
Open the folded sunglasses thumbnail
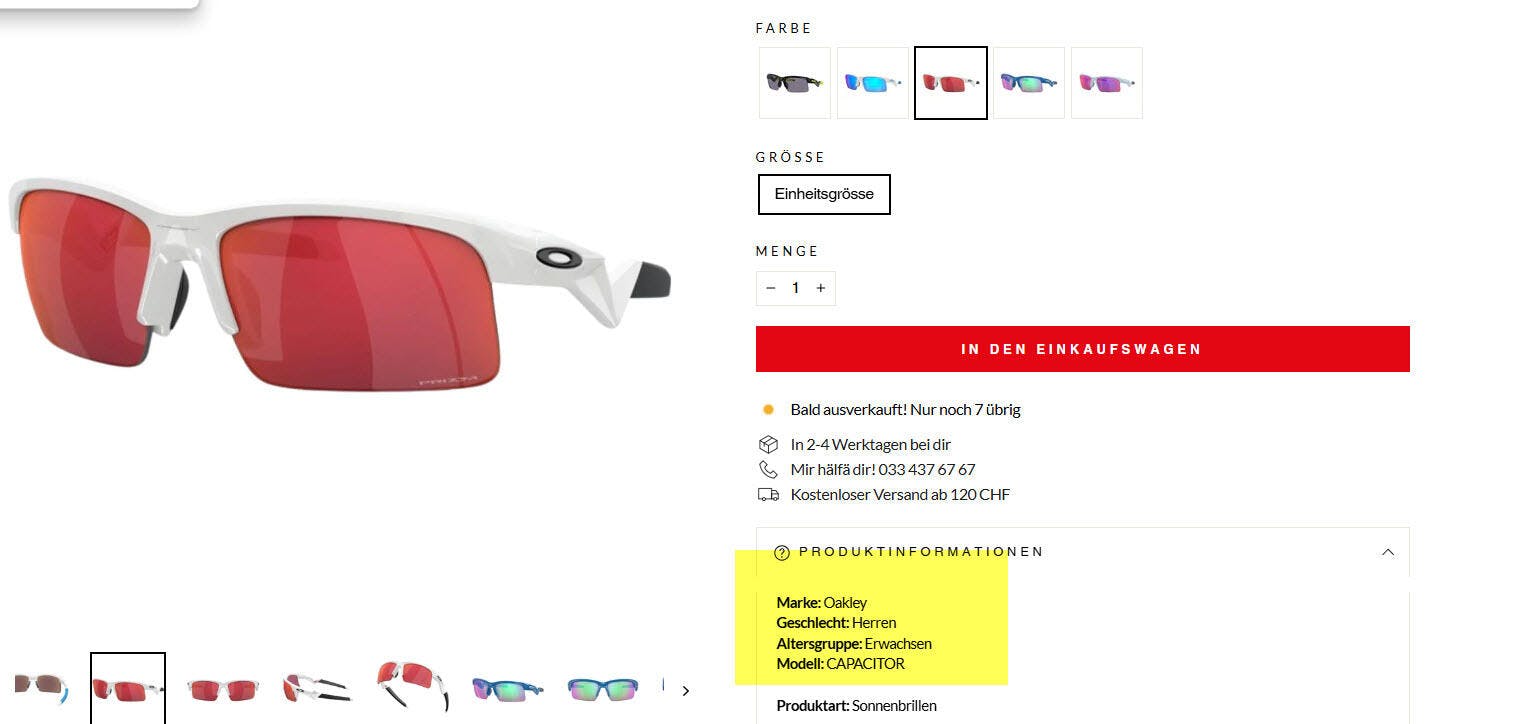click(317, 688)
